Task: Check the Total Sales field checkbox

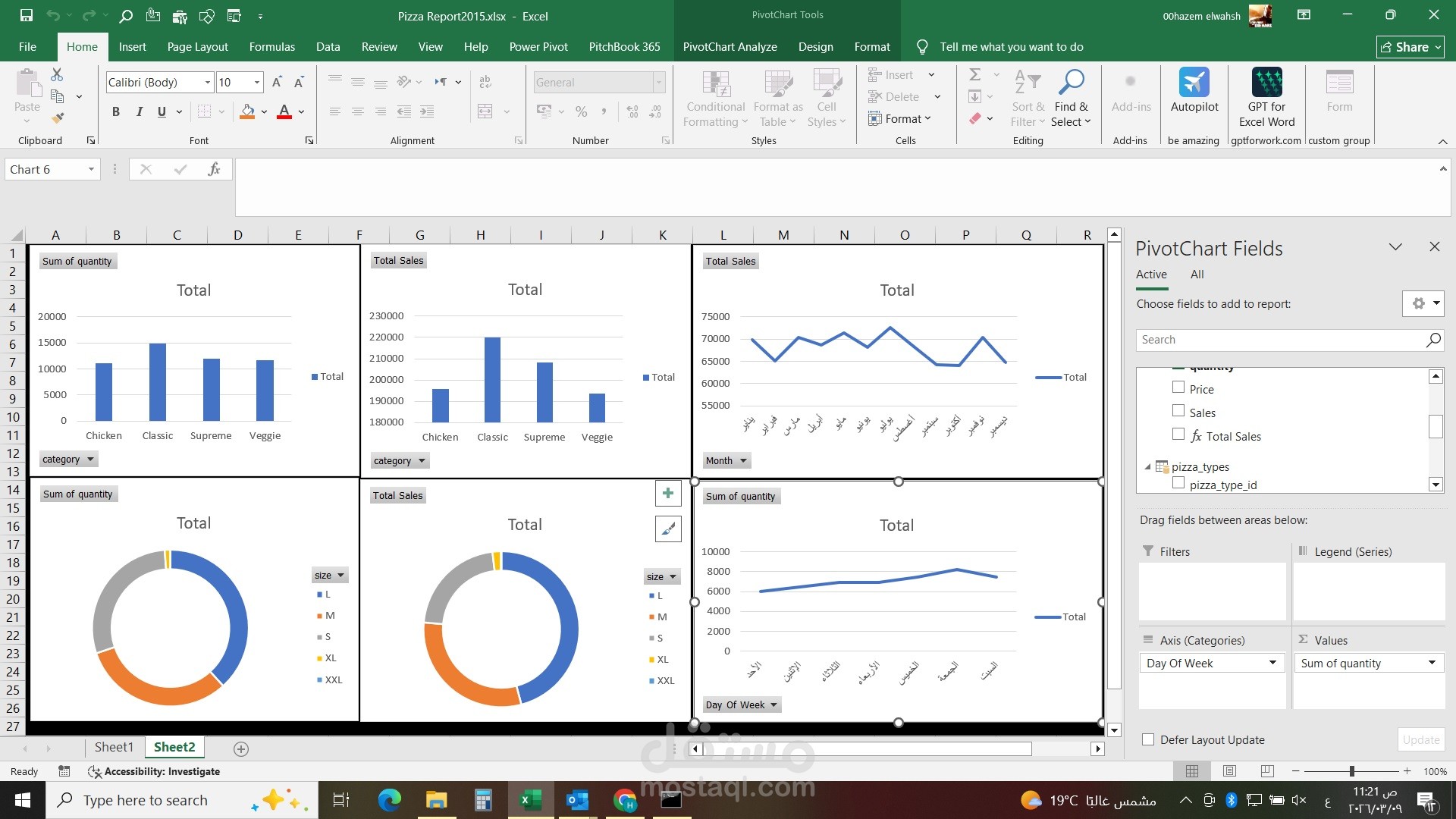Action: (x=1178, y=435)
